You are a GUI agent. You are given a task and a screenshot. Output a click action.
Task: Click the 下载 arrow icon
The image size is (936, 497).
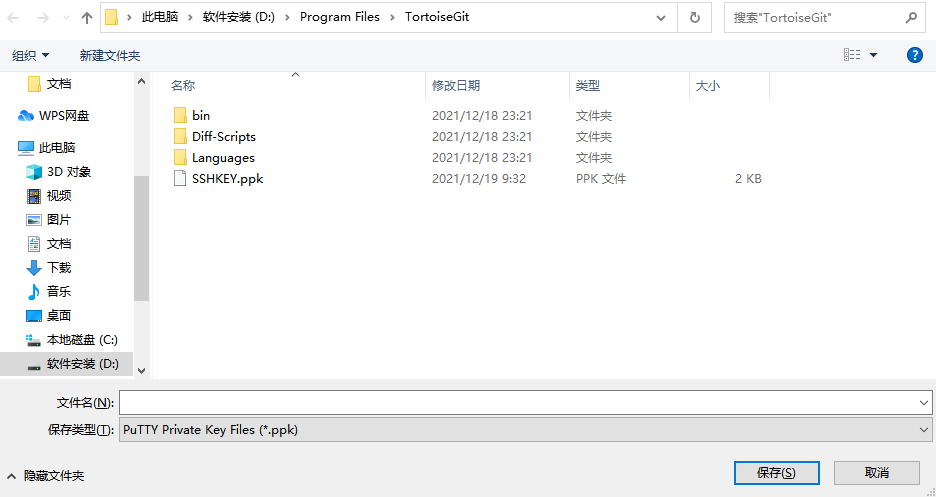(x=34, y=268)
